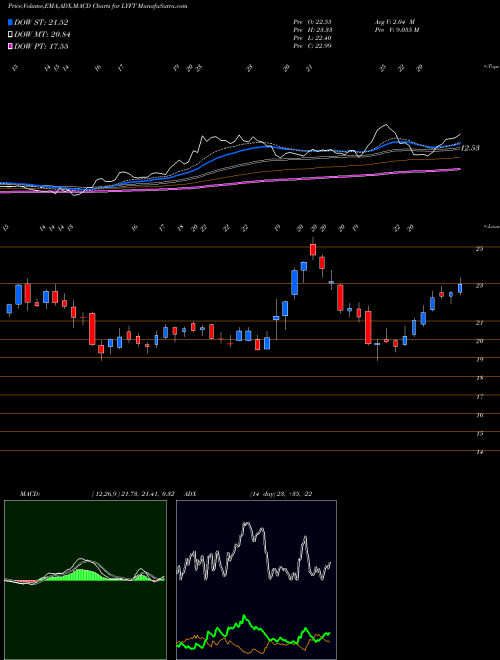Click the Pre V: 9.055 M value
Image resolution: width=500 pixels, height=660 pixels.
pyautogui.click(x=396, y=30)
